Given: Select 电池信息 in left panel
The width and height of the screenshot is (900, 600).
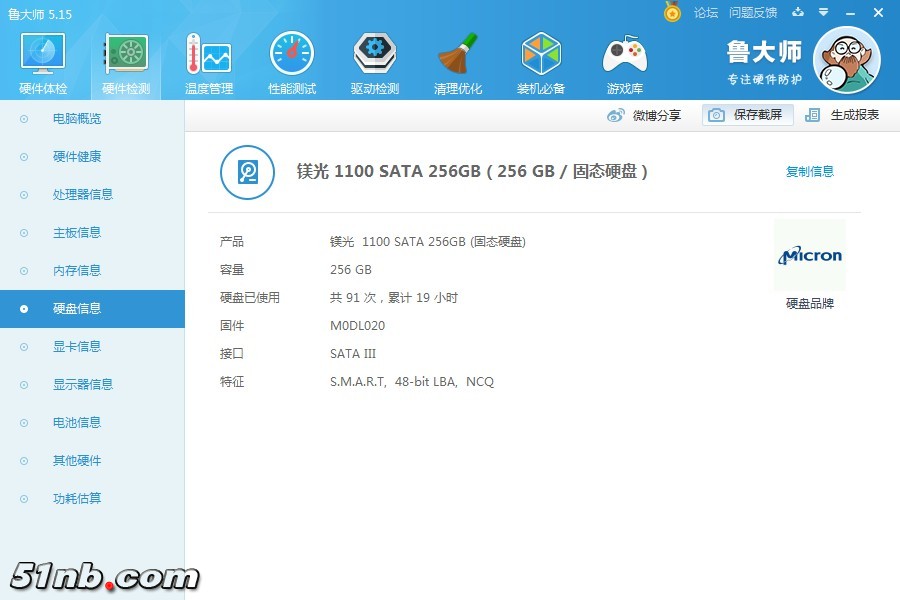Looking at the screenshot, I should [x=77, y=423].
